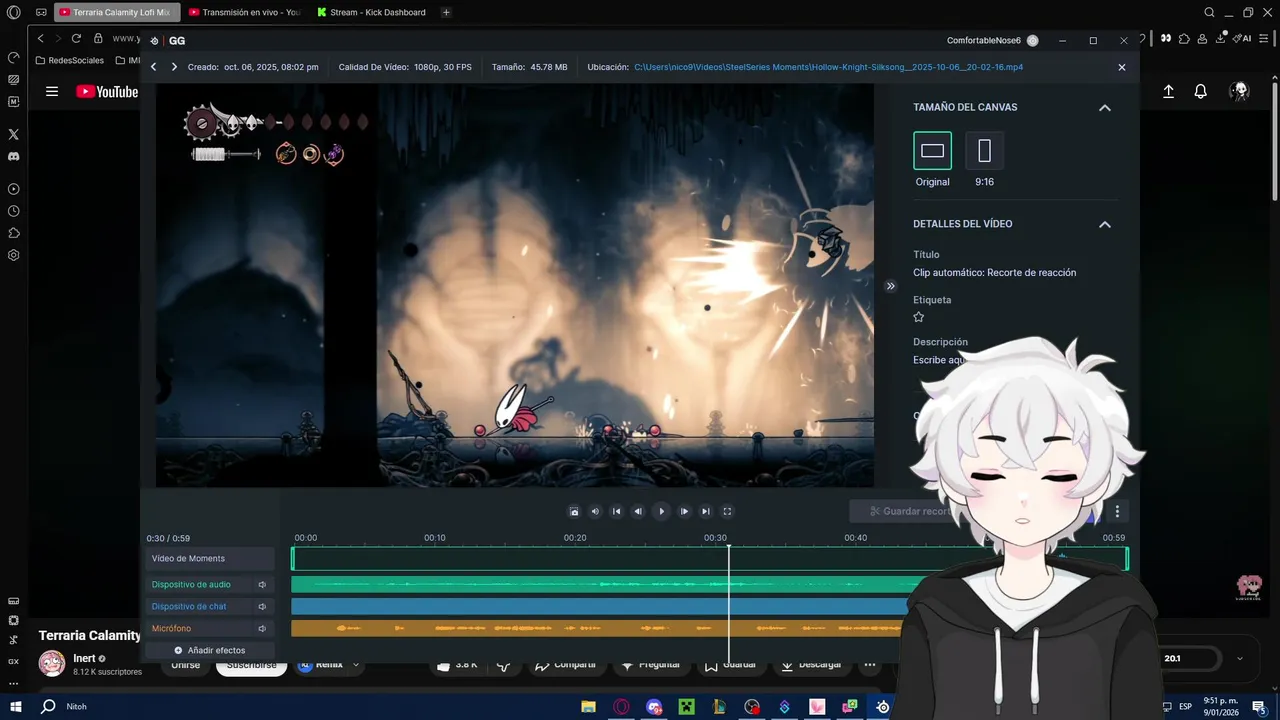Mute the Micrófono track
1280x720 pixels.
262,629
